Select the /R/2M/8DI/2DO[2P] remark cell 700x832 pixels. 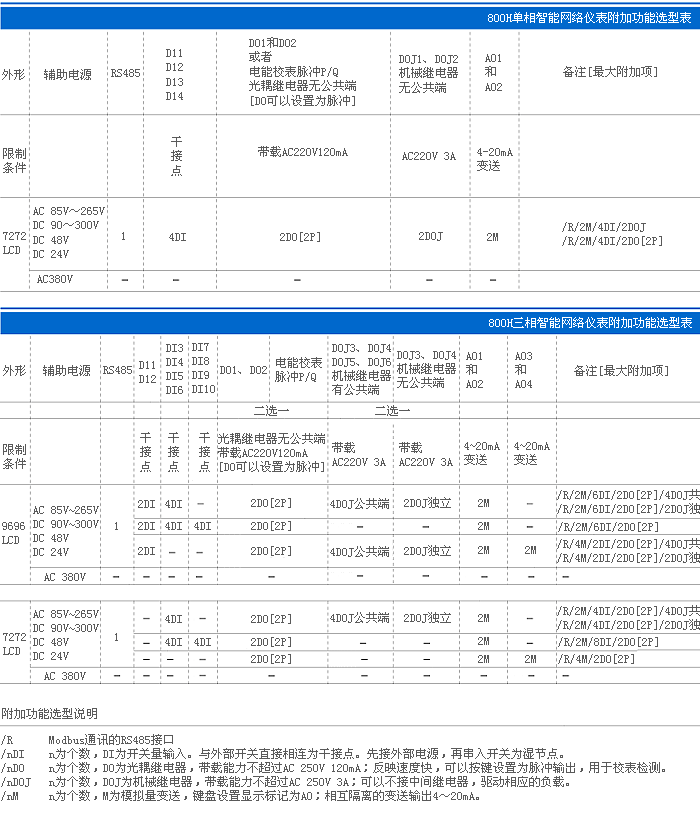tap(610, 642)
